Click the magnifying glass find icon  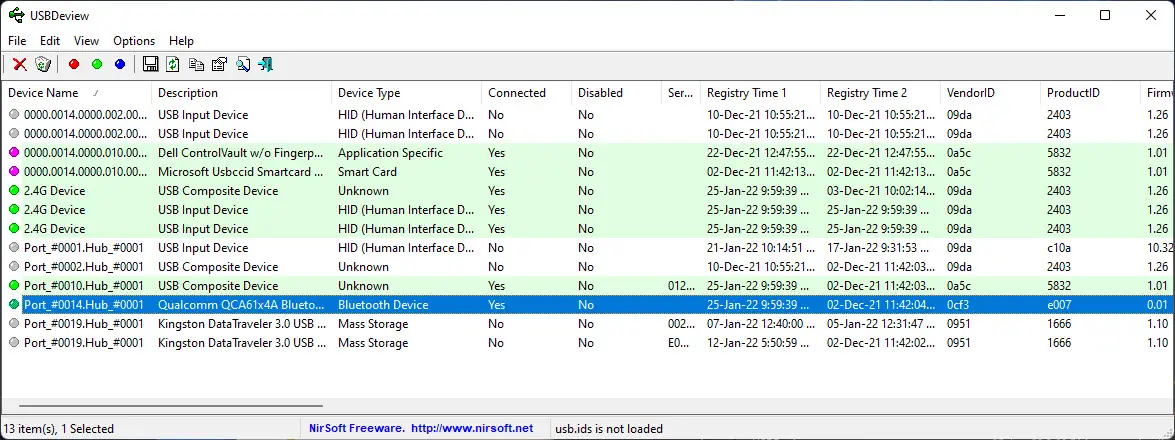[243, 65]
